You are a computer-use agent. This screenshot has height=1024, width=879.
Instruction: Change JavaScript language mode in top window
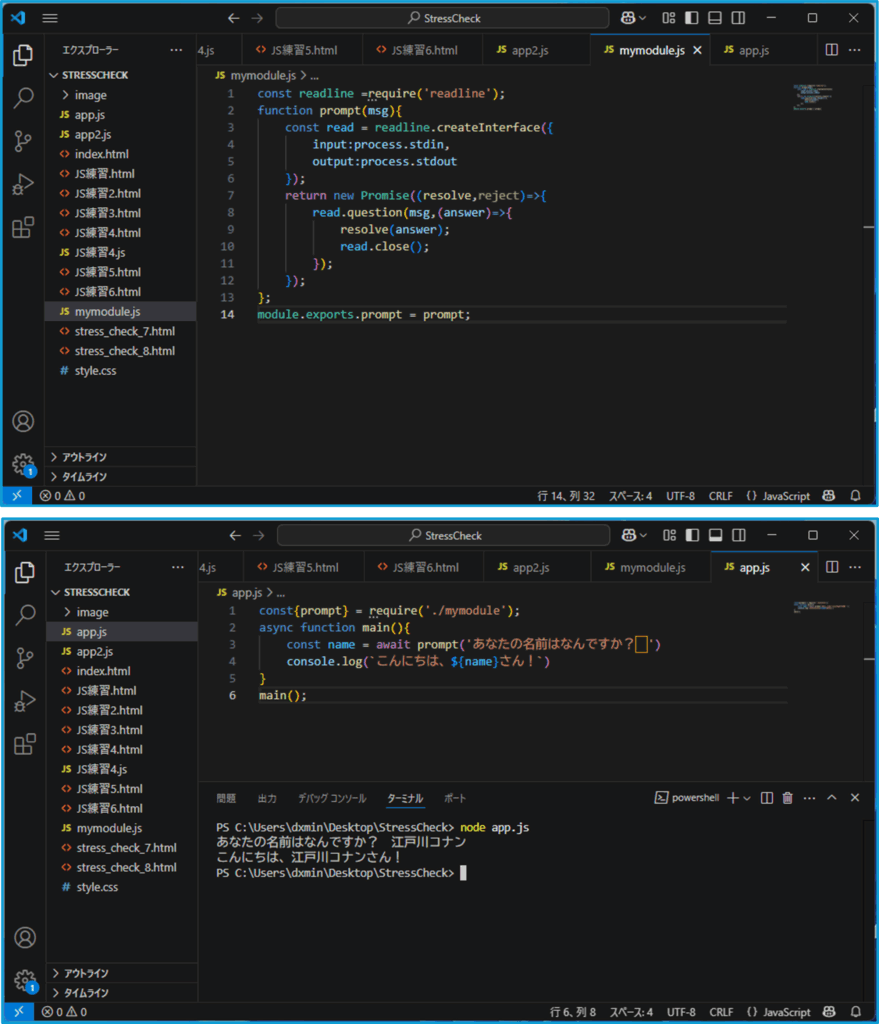coord(786,496)
